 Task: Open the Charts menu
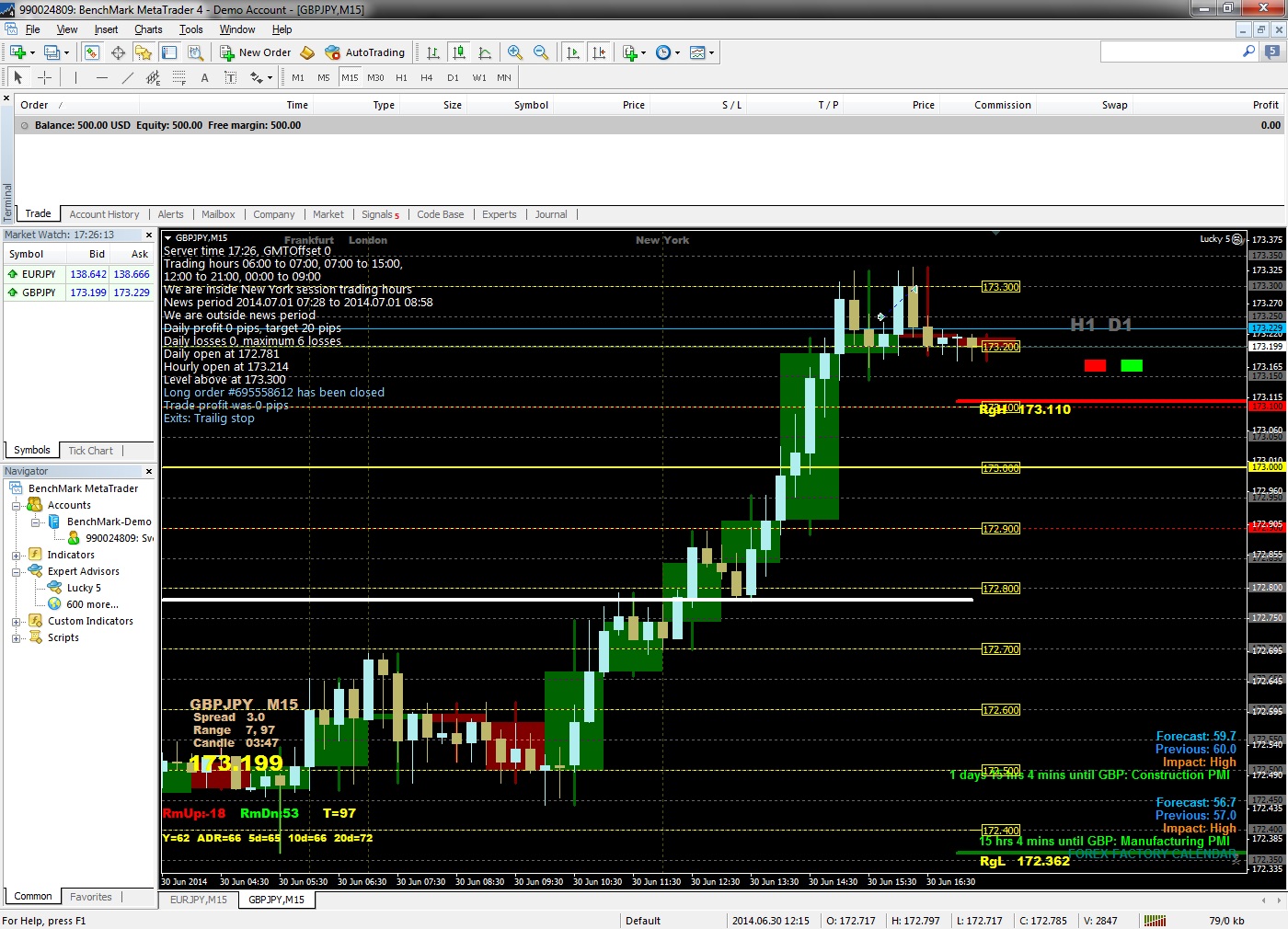pyautogui.click(x=148, y=29)
